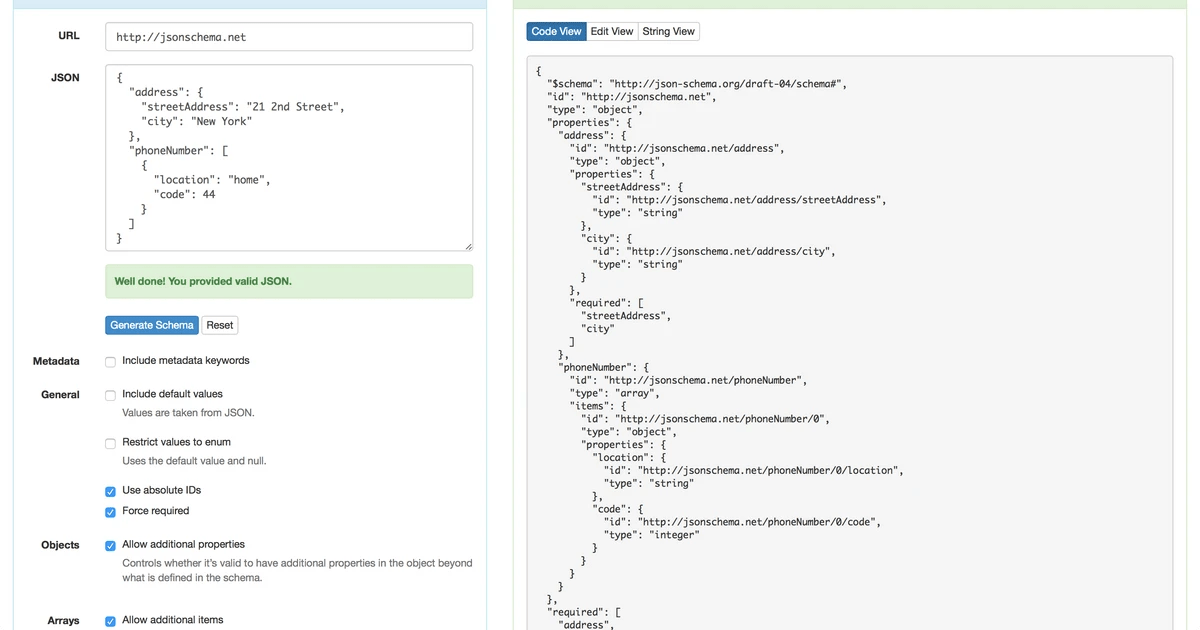Enable the Include default values option
Screen dimensions: 1200x630
tap(110, 394)
